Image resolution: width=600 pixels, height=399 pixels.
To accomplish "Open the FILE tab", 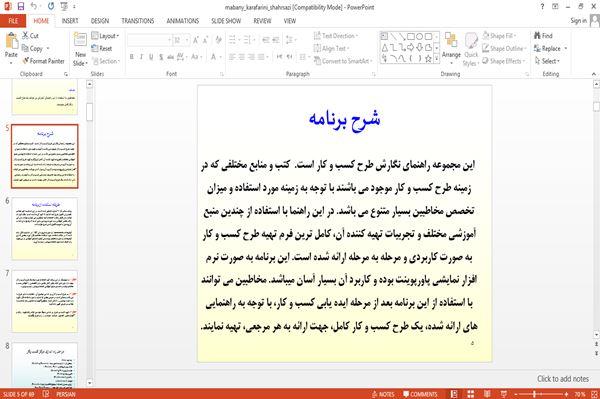I will coord(13,21).
